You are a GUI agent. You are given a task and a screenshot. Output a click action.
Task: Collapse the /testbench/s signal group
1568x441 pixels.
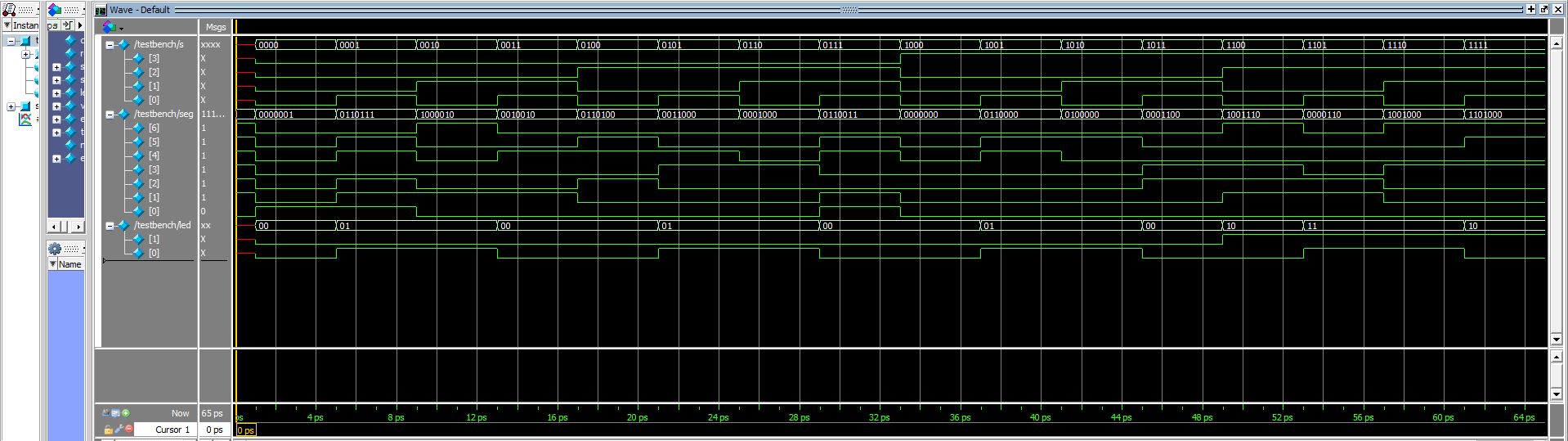110,45
